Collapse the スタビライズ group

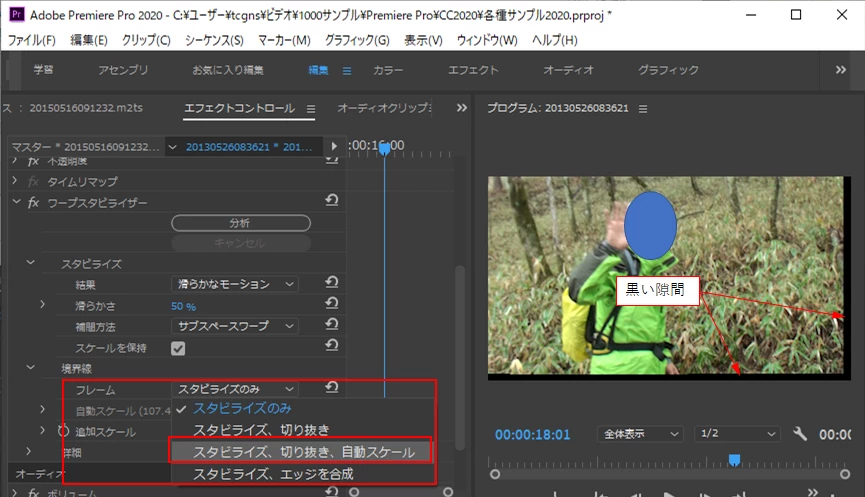[x=31, y=263]
